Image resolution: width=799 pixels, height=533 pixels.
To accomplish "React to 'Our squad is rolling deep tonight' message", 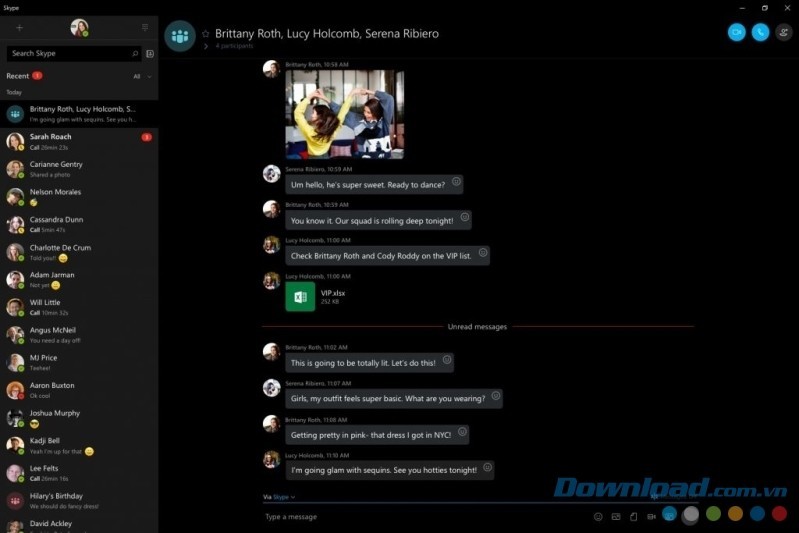I will click(465, 217).
